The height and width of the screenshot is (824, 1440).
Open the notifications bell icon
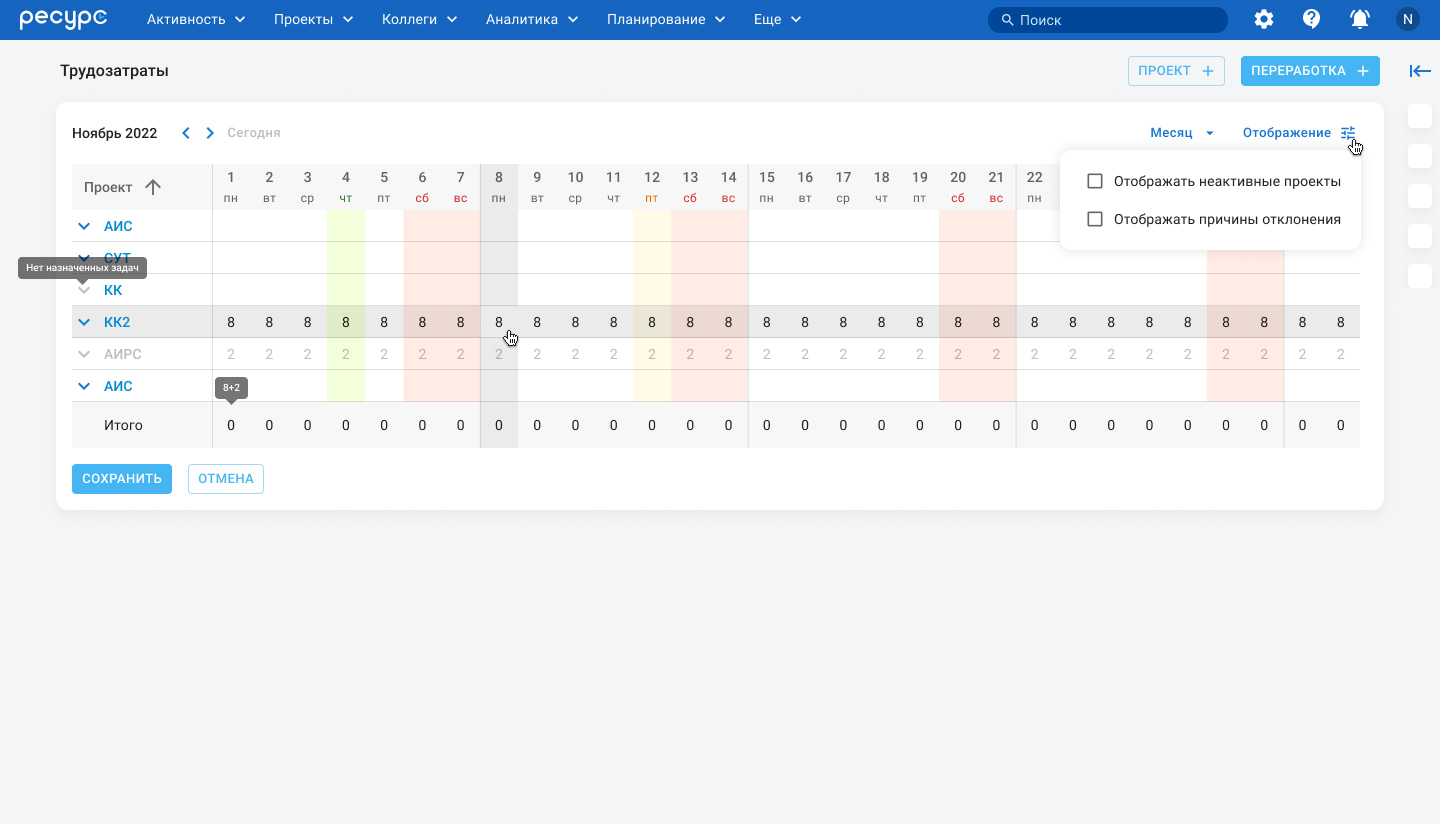(1360, 19)
